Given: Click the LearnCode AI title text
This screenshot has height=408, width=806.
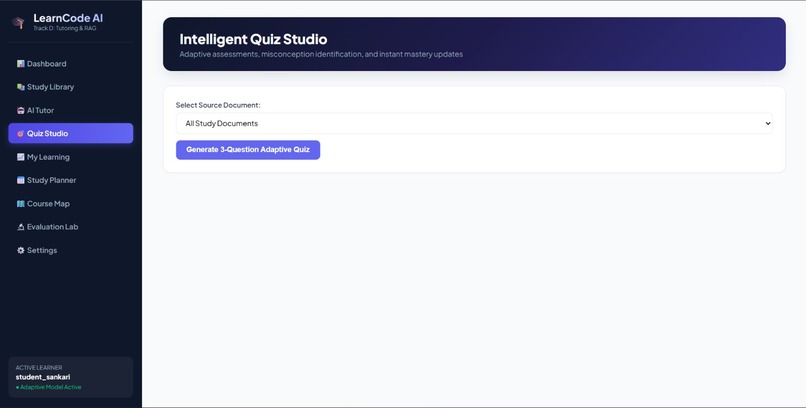Looking at the screenshot, I should (x=68, y=18).
